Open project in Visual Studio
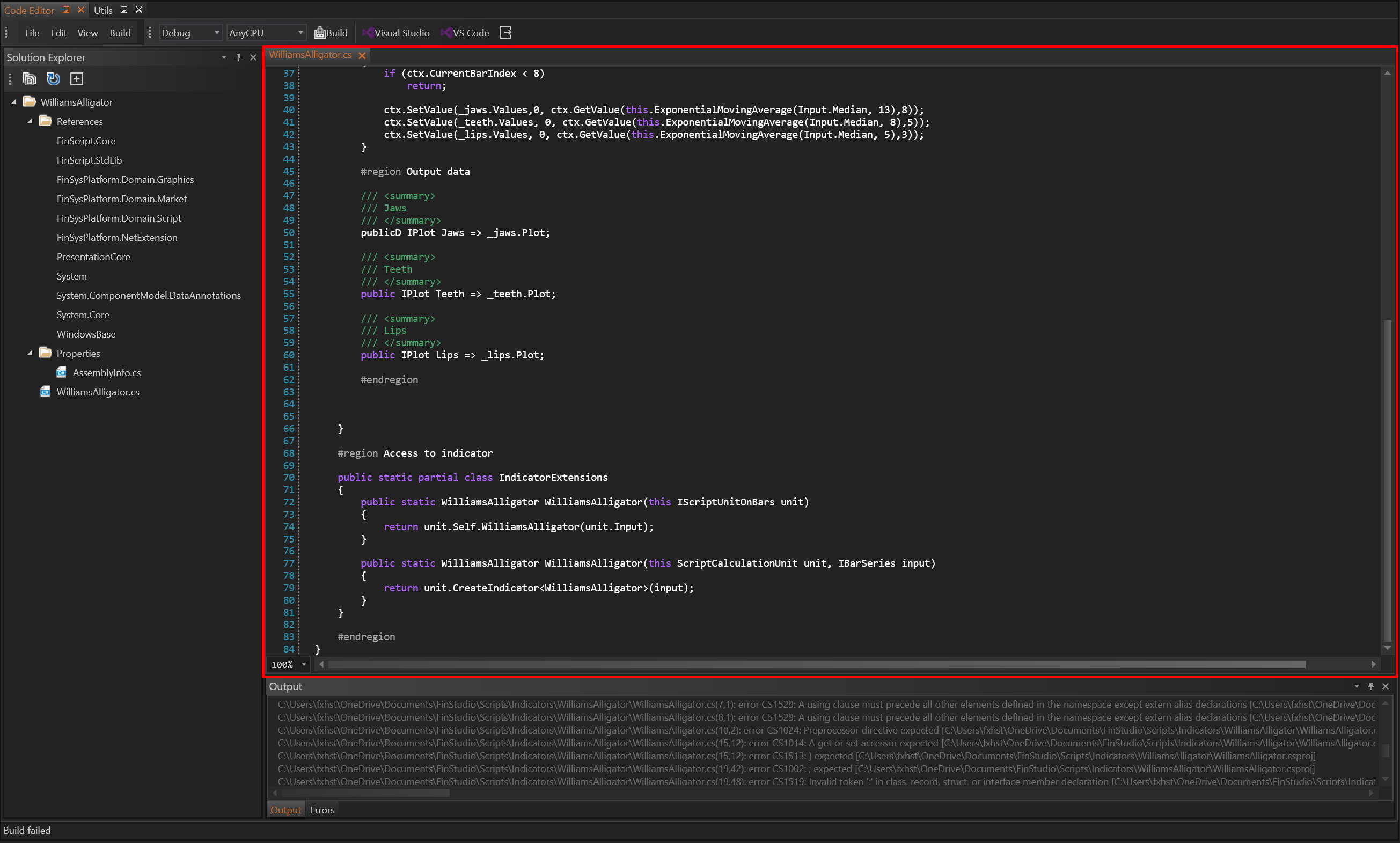 [x=396, y=33]
